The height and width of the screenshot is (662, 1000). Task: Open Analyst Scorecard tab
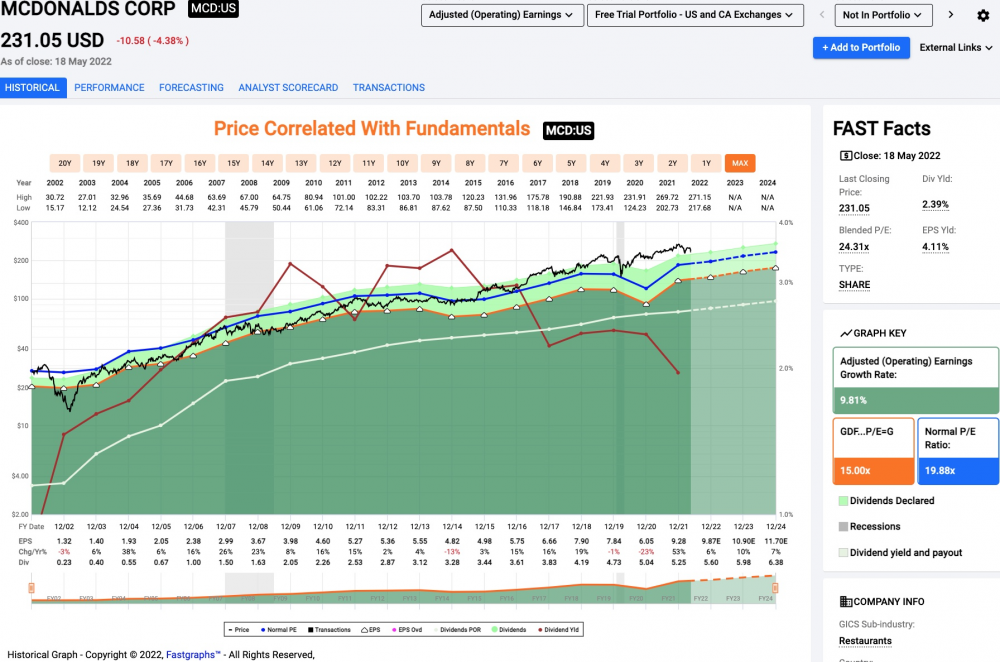[x=288, y=87]
